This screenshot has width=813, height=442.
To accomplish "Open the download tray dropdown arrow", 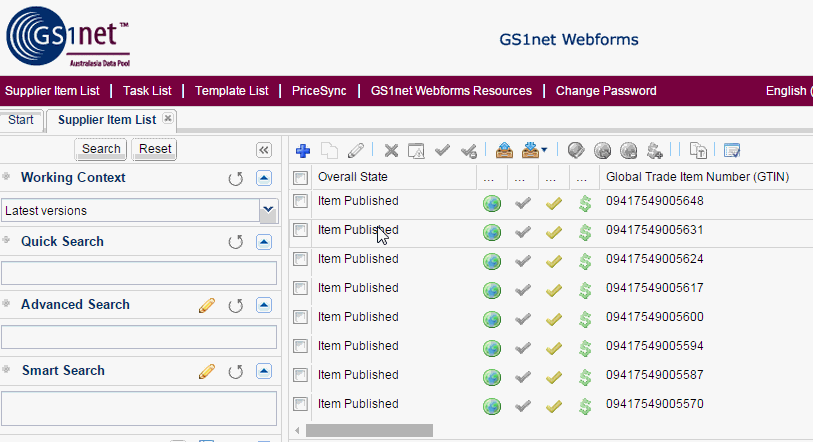I will (544, 150).
